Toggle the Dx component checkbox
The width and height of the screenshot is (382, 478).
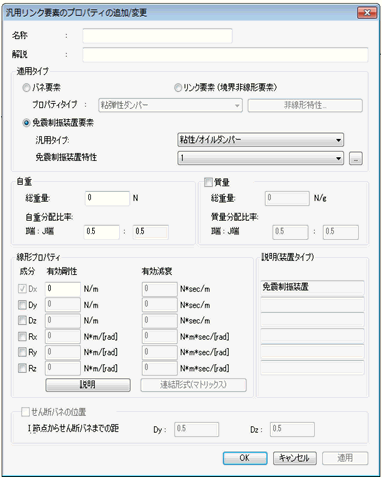click(x=22, y=289)
